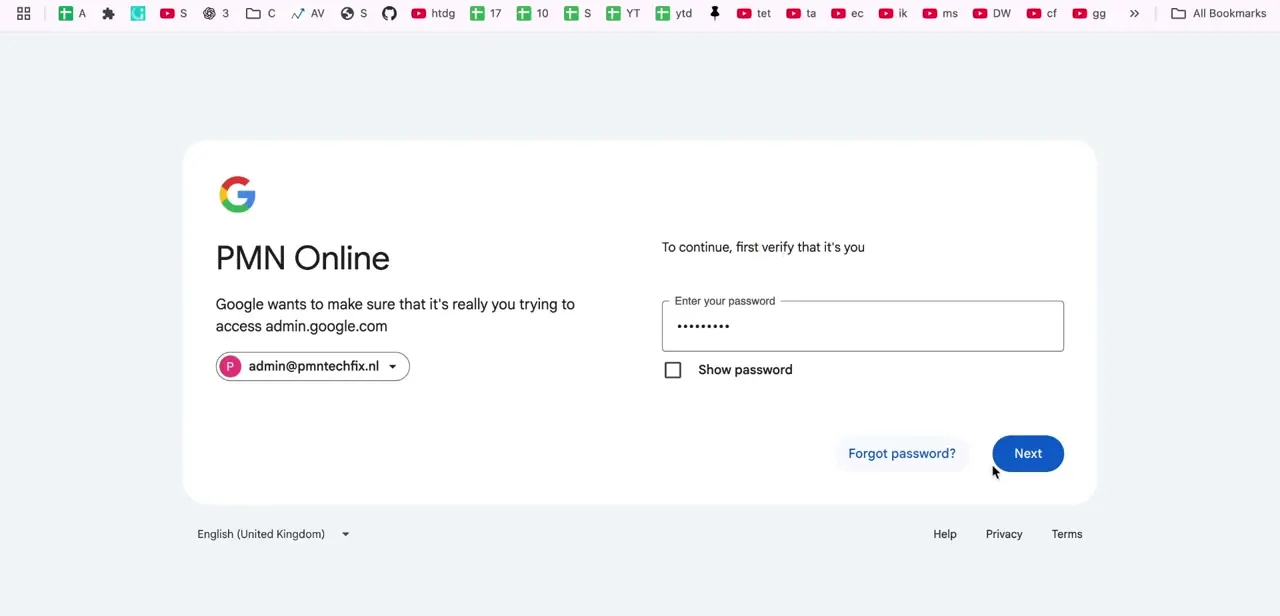The image size is (1280, 616).
Task: Expand the admin@pmntechfix.nl account switcher
Action: (312, 366)
